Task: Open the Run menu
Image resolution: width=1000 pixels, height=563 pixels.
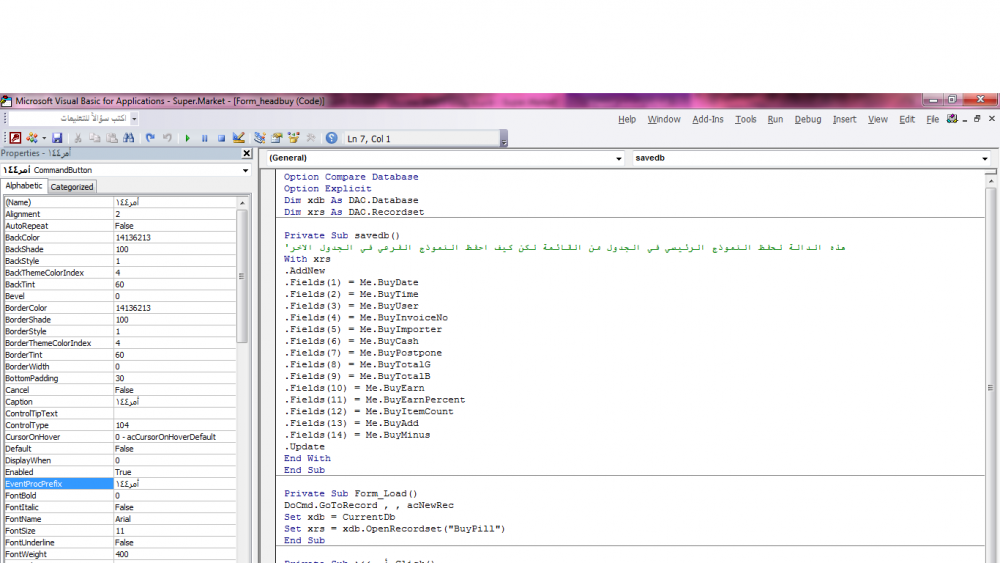Action: click(775, 119)
